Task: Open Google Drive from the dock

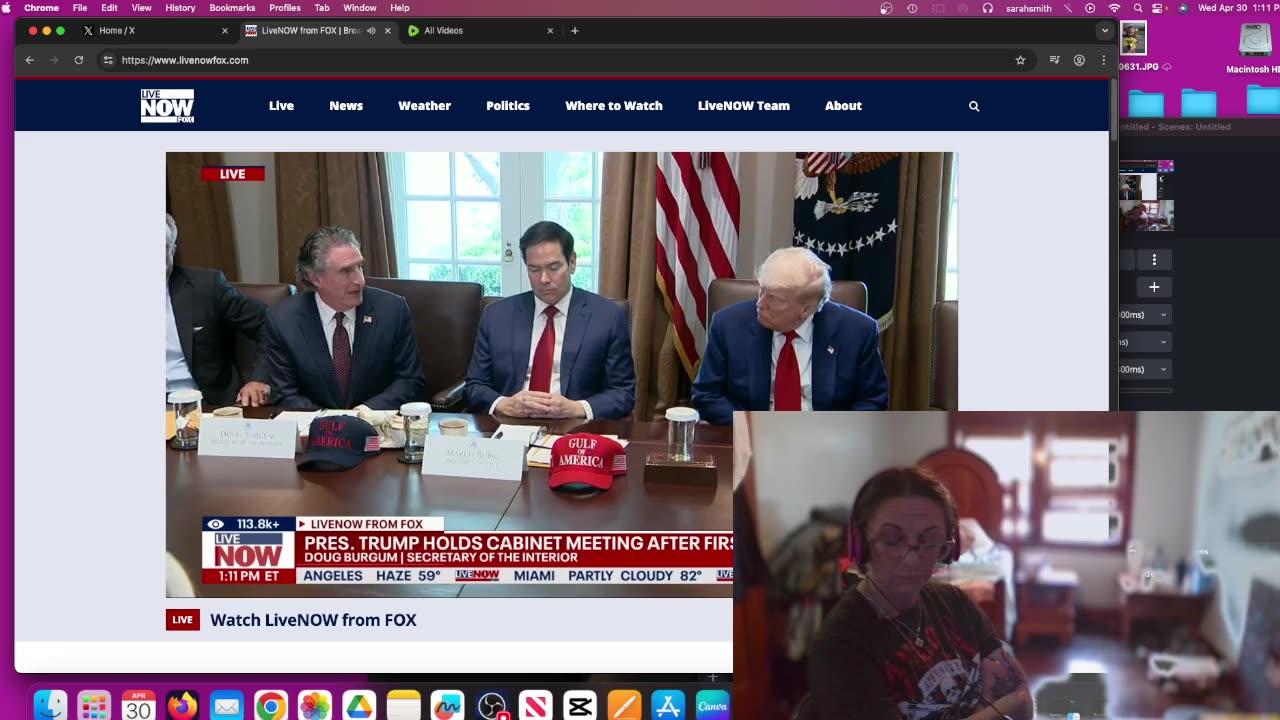Action: [359, 706]
